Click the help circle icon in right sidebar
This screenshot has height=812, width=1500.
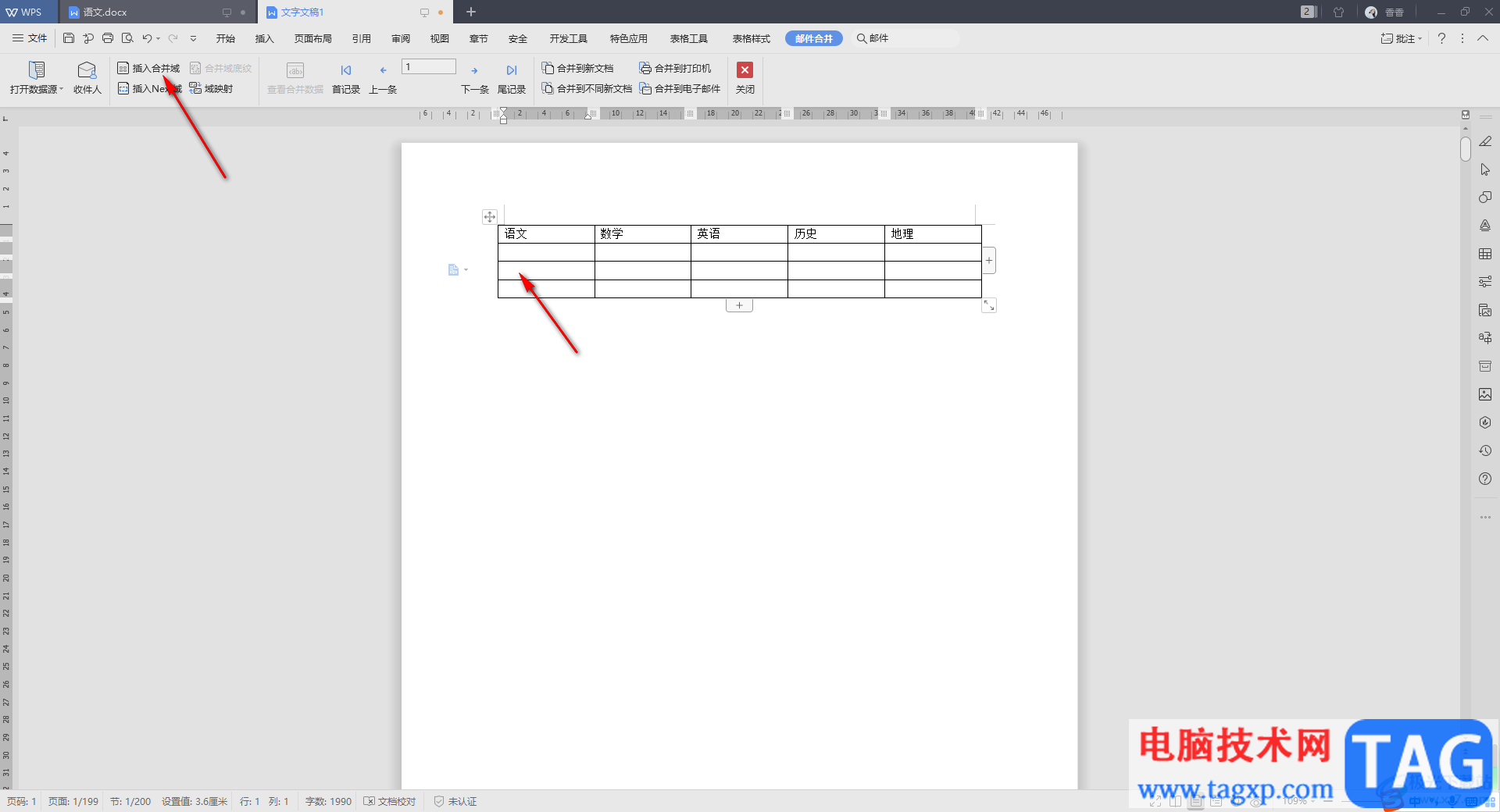[x=1485, y=479]
